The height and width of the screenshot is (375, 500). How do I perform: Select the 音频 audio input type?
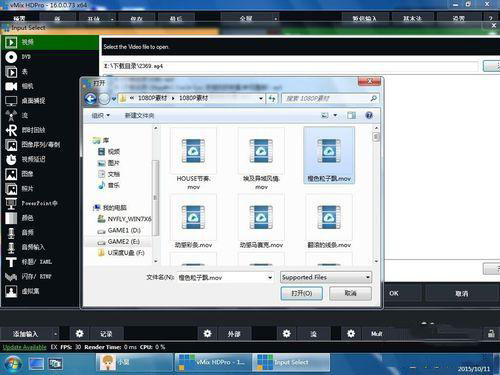pos(41,233)
